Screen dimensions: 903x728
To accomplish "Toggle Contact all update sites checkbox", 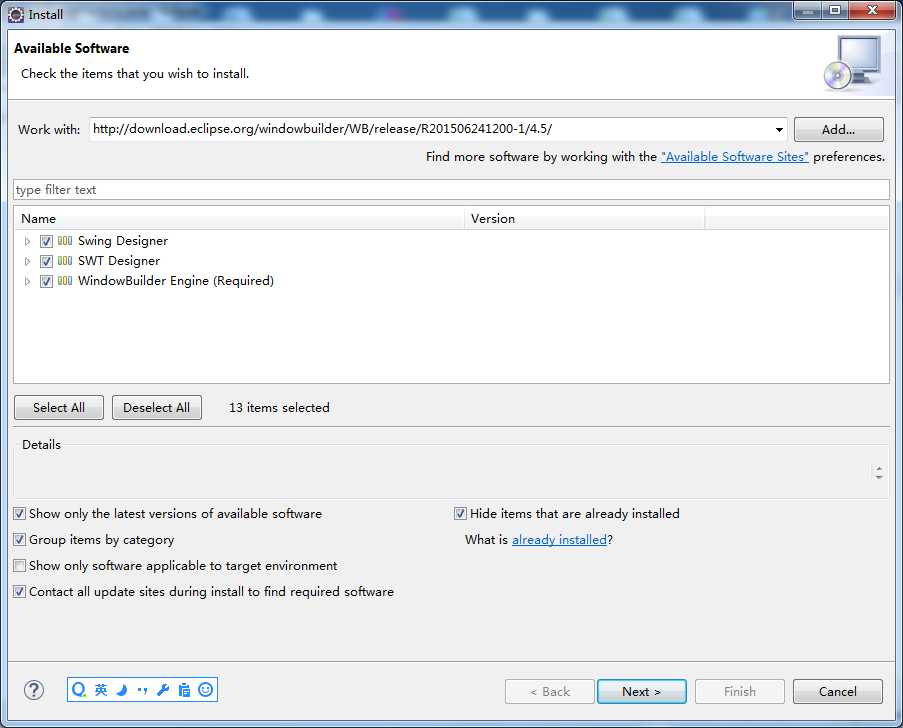I will pos(20,592).
